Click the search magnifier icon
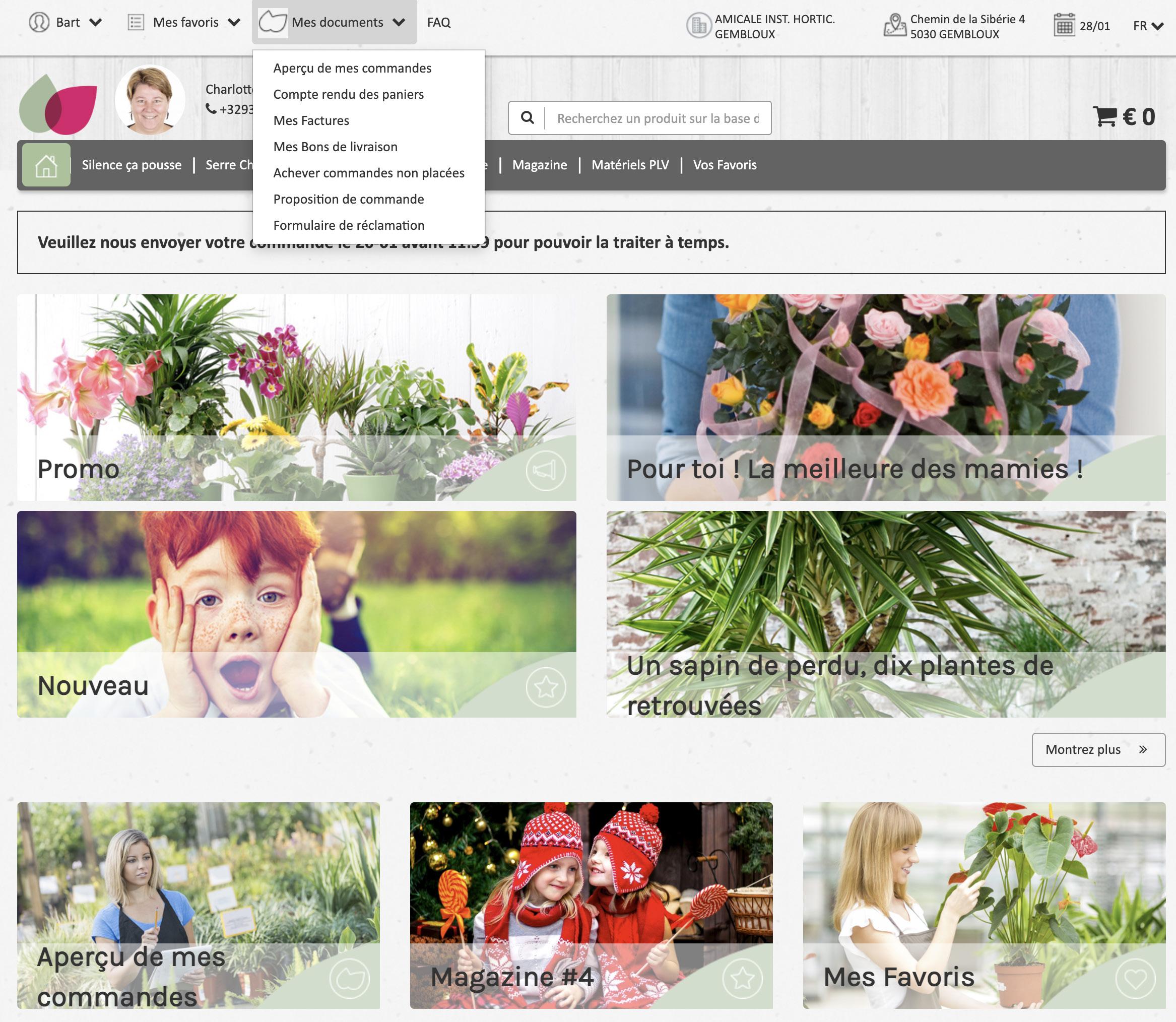 coord(528,118)
